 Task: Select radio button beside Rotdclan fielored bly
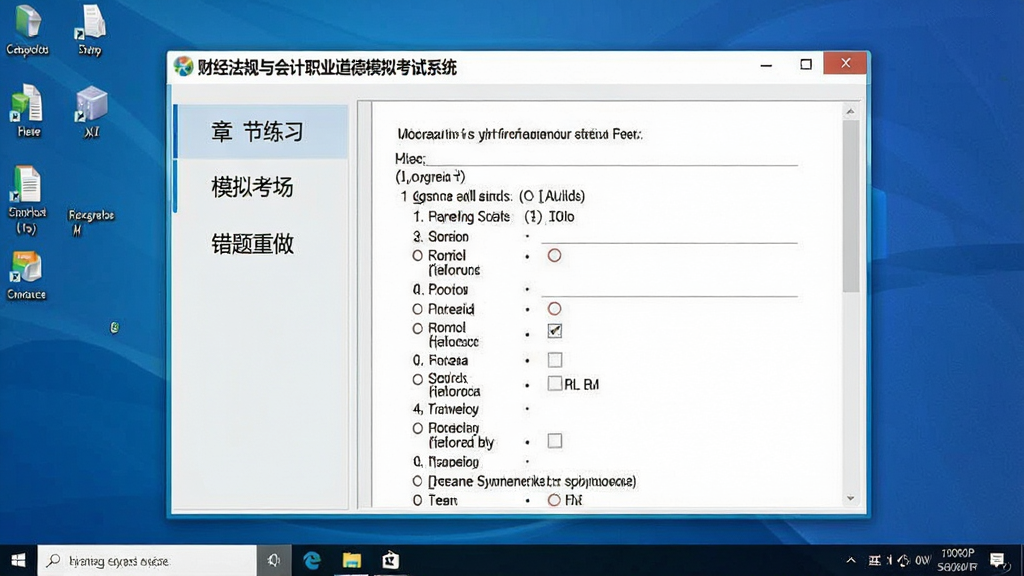(x=417, y=428)
